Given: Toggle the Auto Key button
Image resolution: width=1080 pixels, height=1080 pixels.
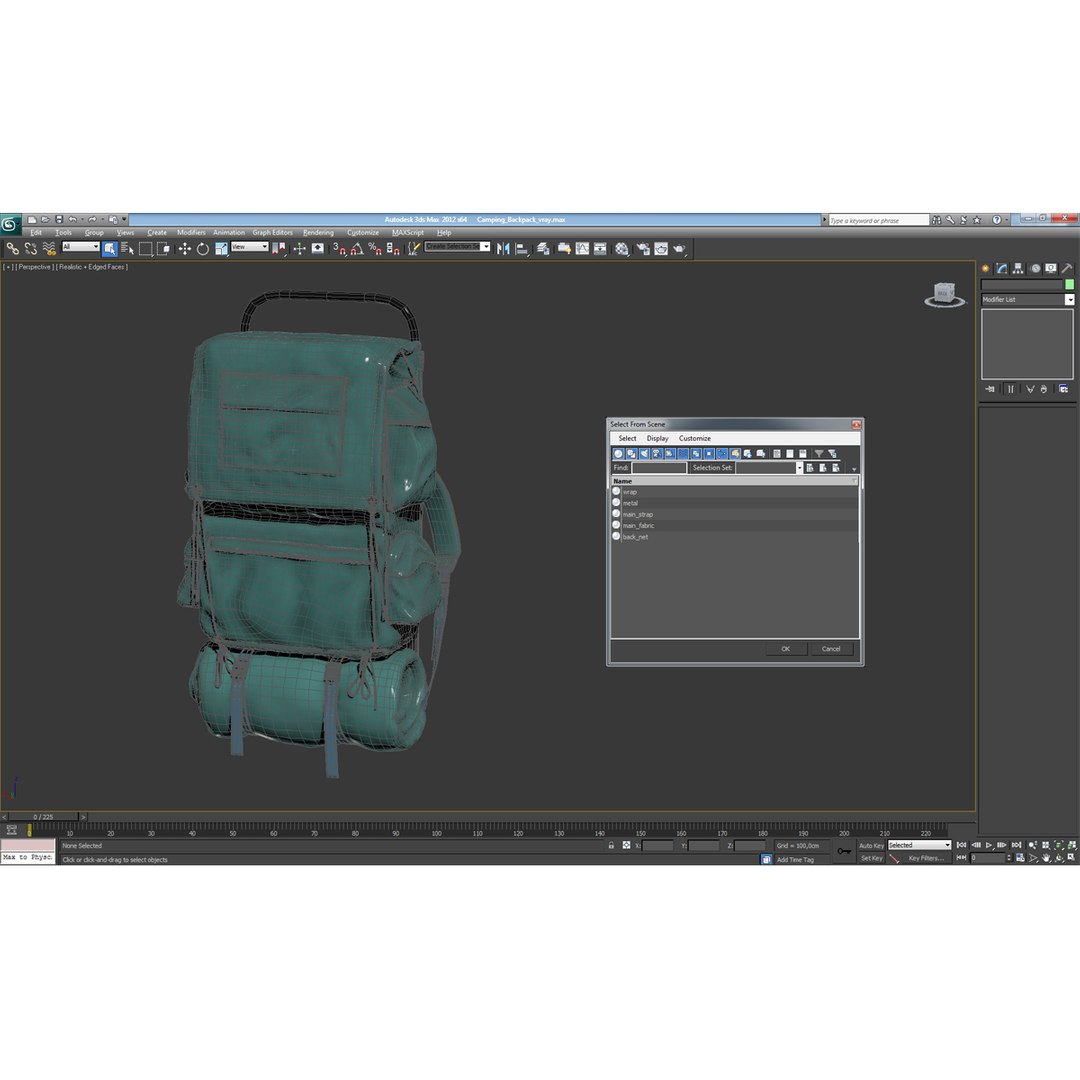Looking at the screenshot, I should (871, 845).
